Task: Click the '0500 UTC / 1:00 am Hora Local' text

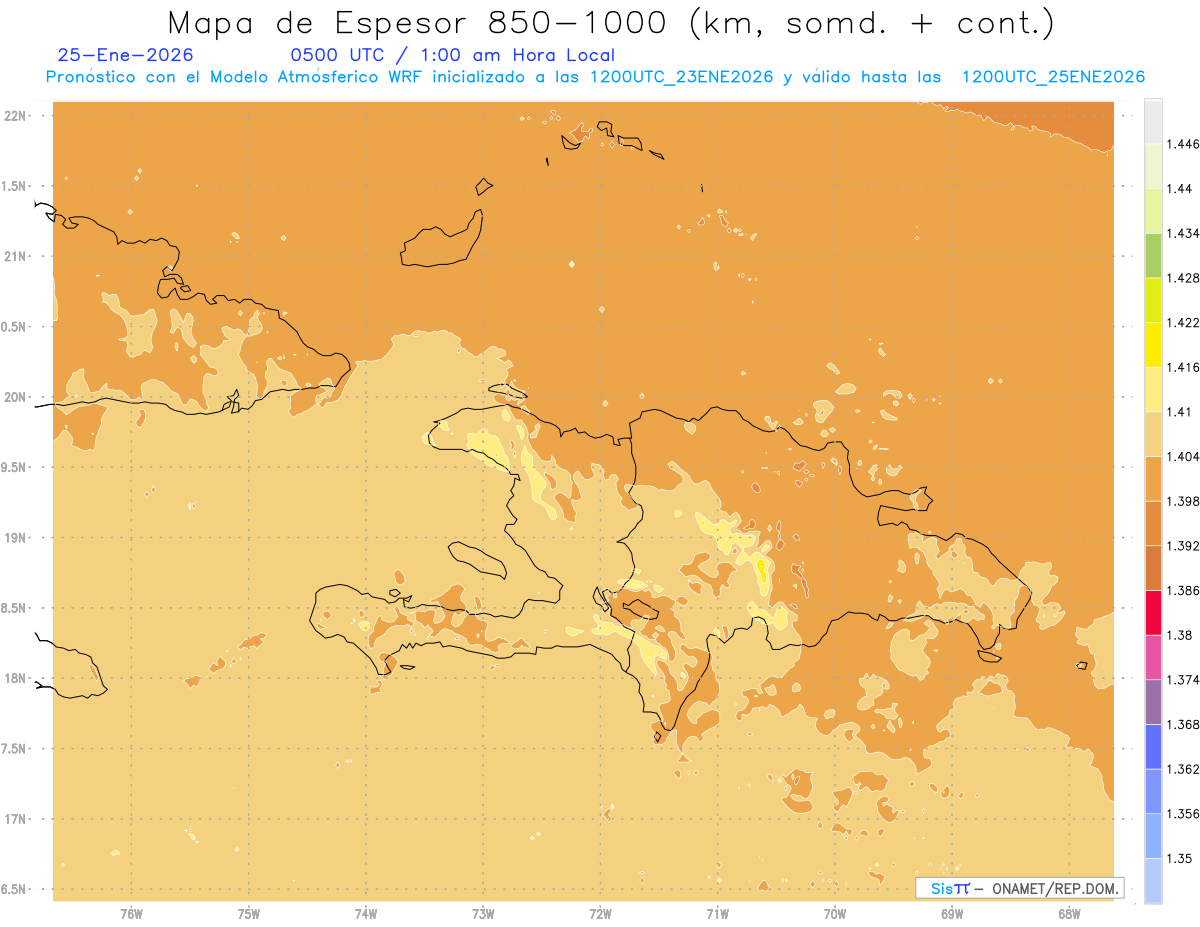Action: (x=452, y=56)
